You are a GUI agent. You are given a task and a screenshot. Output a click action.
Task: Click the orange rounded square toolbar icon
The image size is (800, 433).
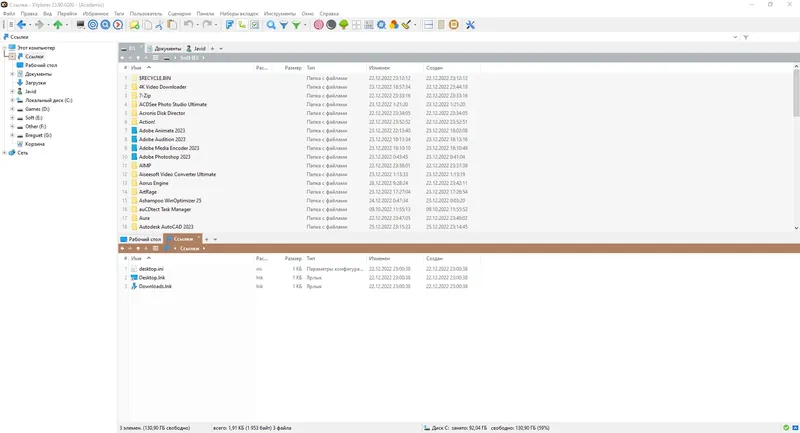click(454, 24)
